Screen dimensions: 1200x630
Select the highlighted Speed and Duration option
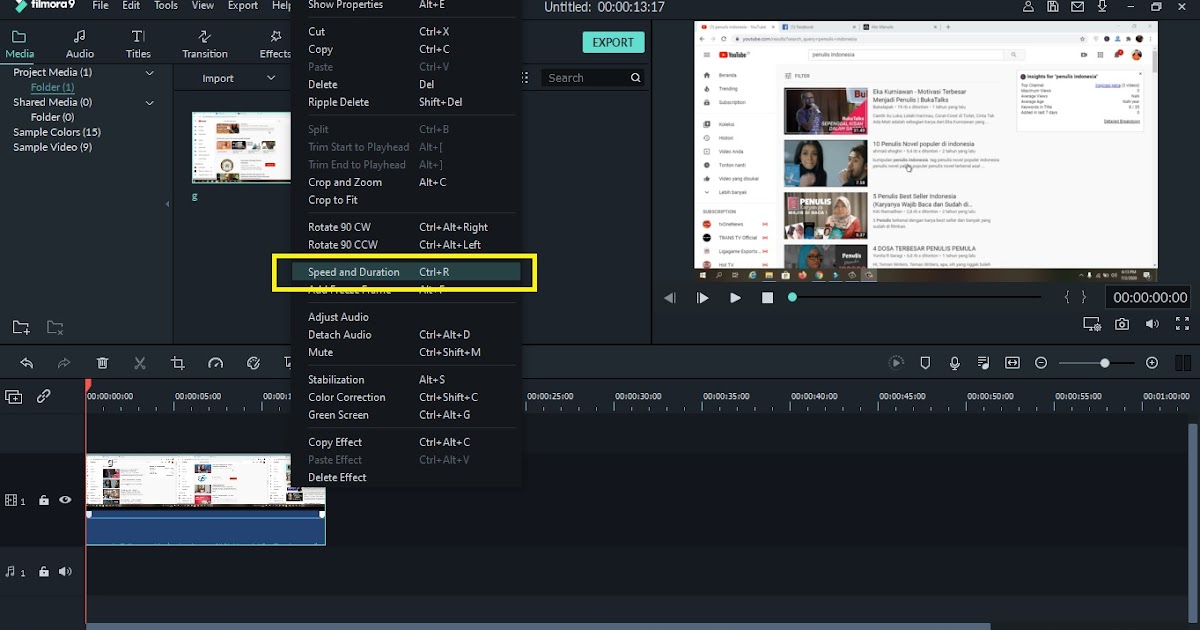click(353, 271)
